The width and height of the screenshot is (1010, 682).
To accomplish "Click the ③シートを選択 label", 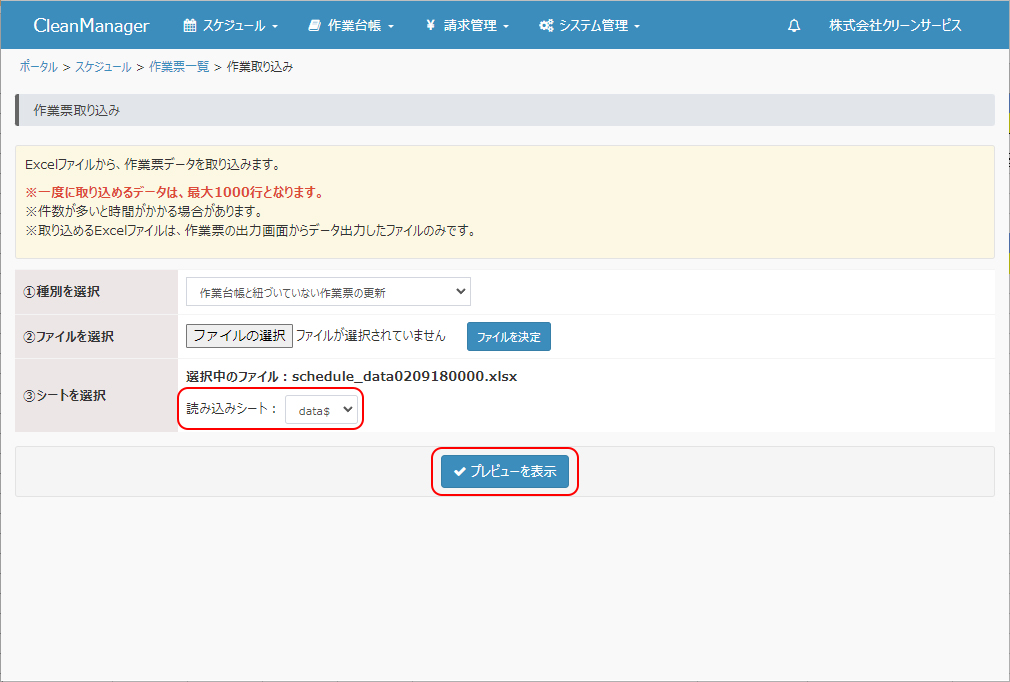I will [x=64, y=395].
